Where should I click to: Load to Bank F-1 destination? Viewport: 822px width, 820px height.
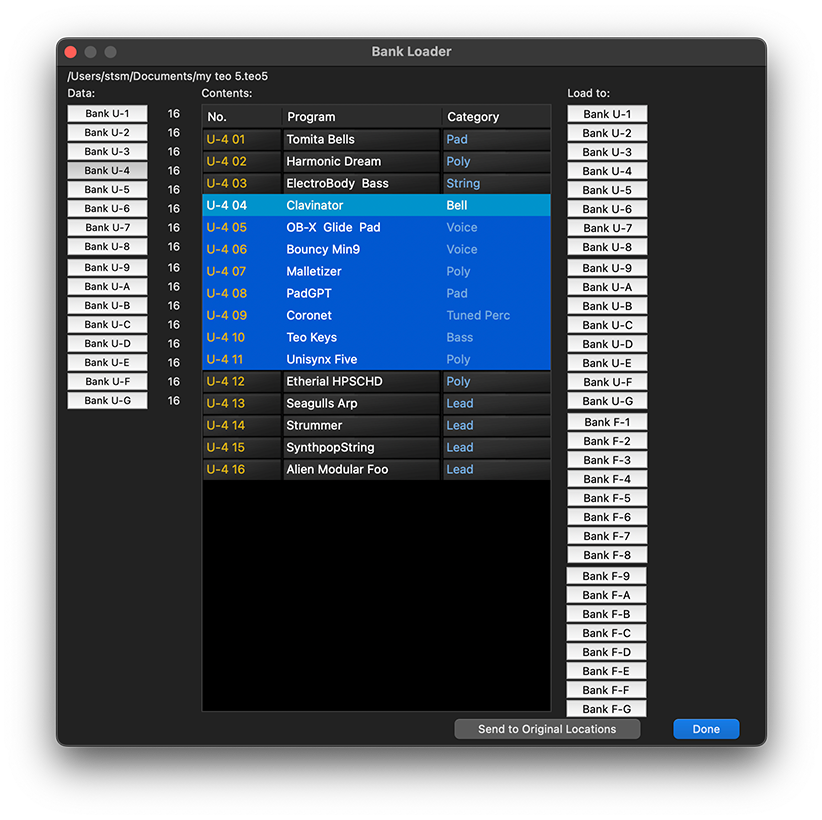[607, 422]
